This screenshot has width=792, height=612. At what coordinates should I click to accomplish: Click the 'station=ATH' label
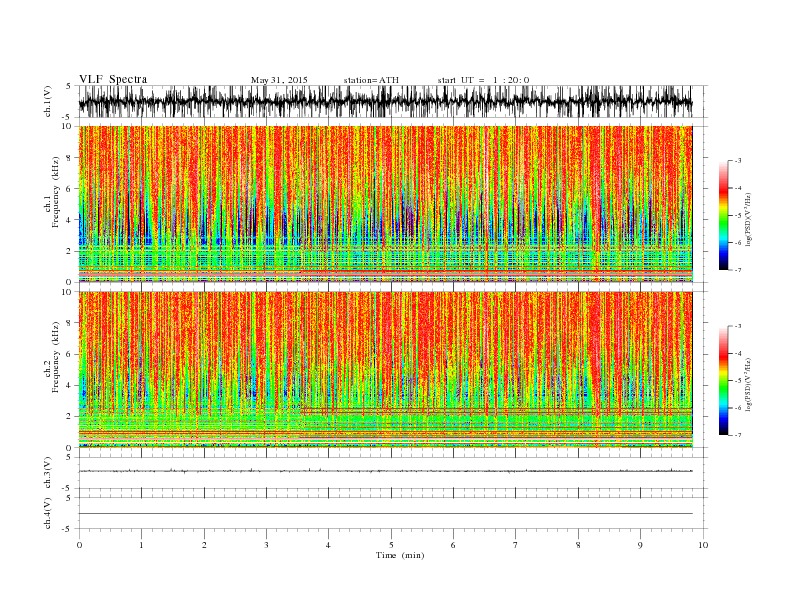pyautogui.click(x=371, y=80)
